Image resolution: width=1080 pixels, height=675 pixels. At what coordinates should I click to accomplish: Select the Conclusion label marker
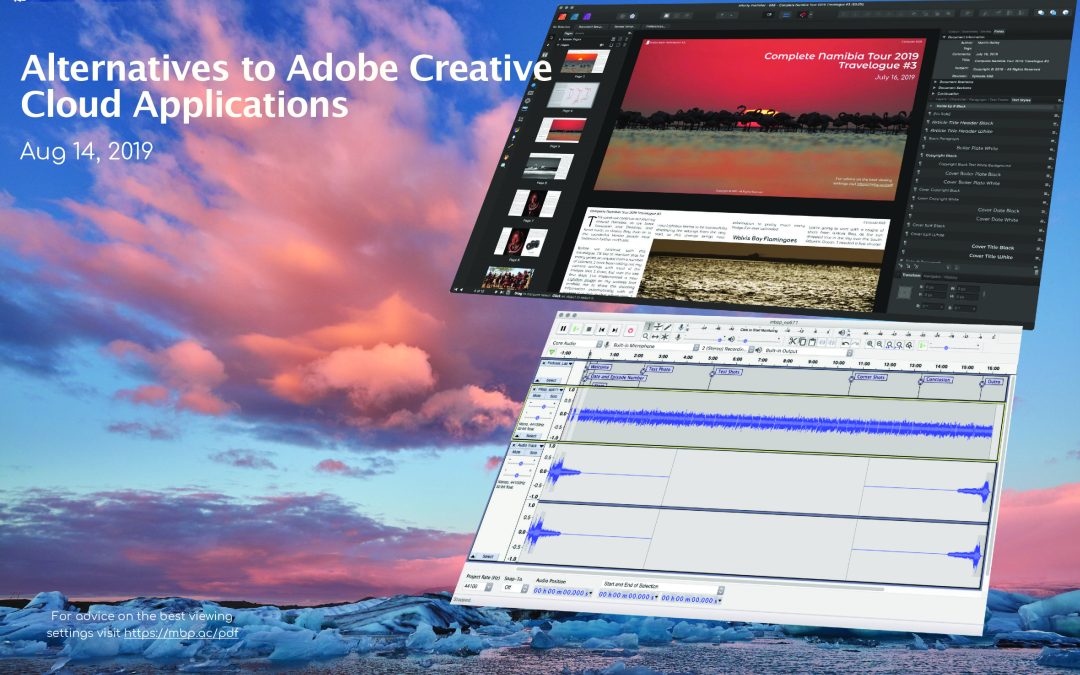point(938,380)
